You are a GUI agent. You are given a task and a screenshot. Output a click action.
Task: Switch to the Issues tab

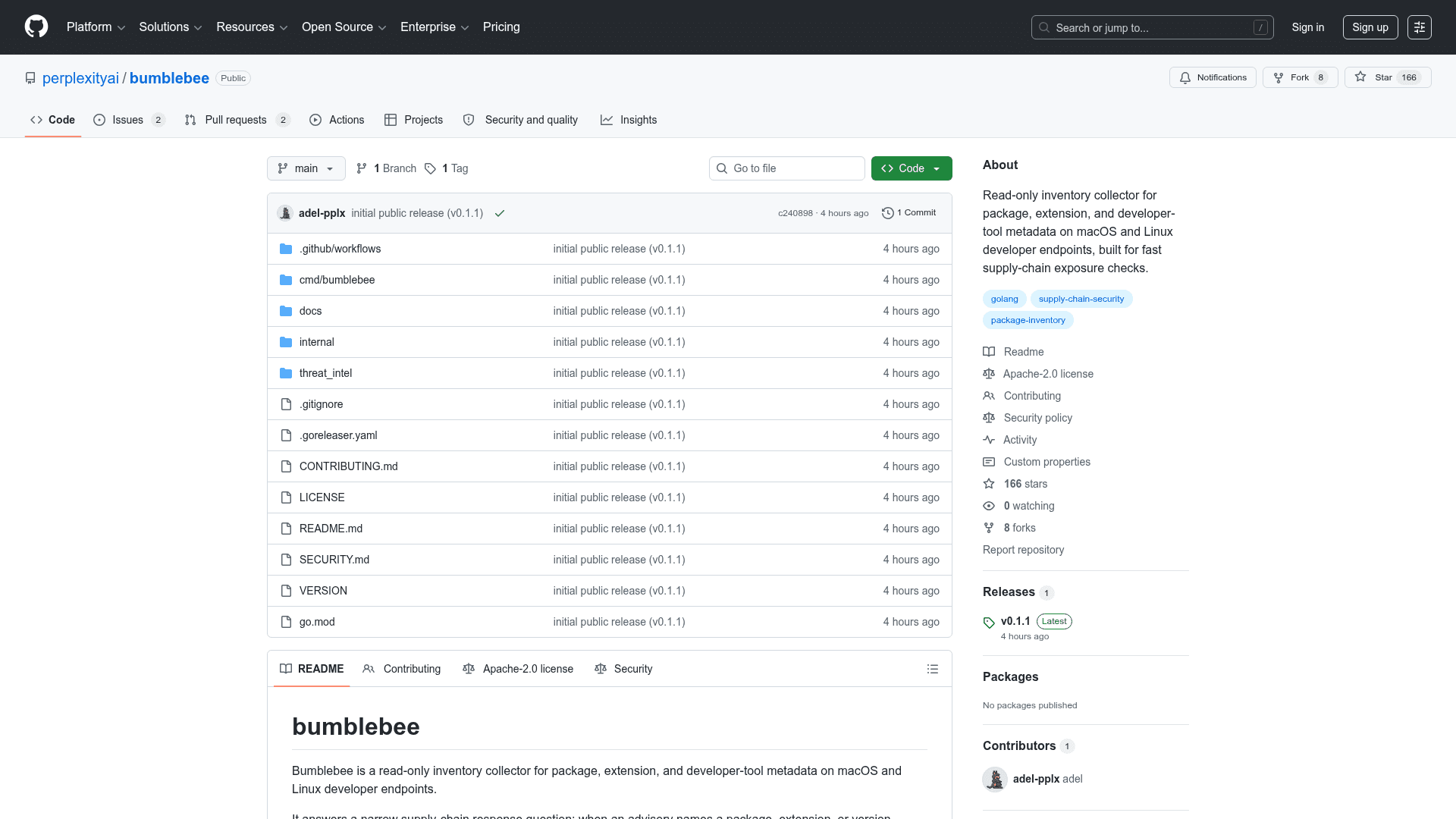pos(129,120)
